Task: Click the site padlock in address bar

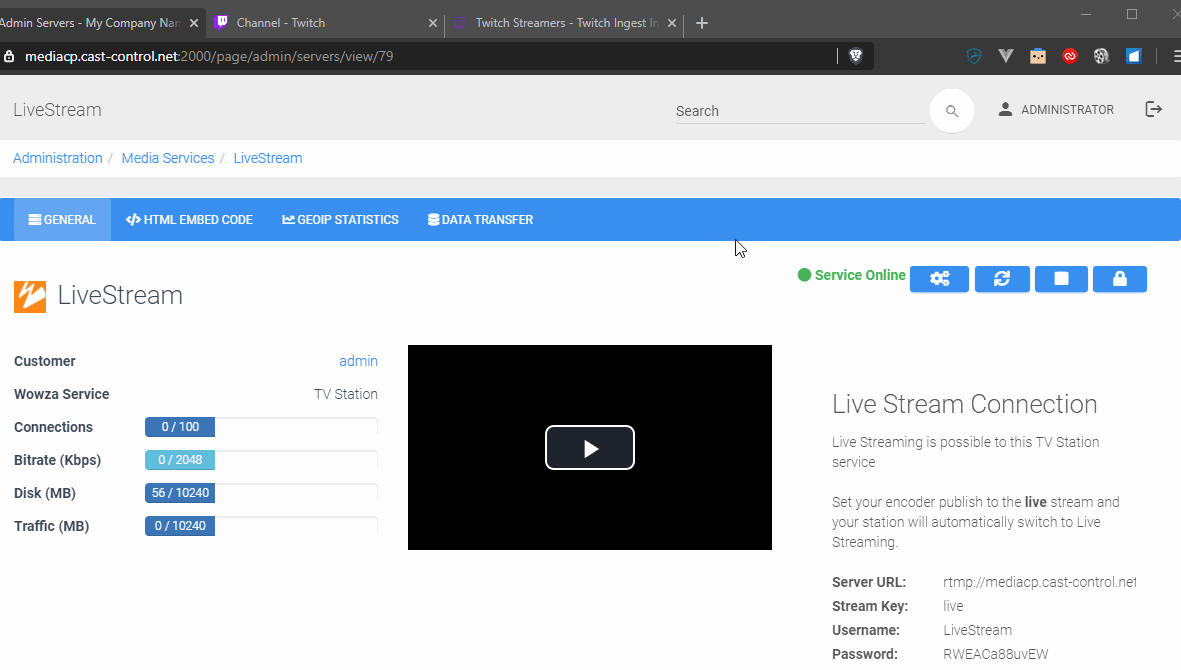Action: pos(9,56)
